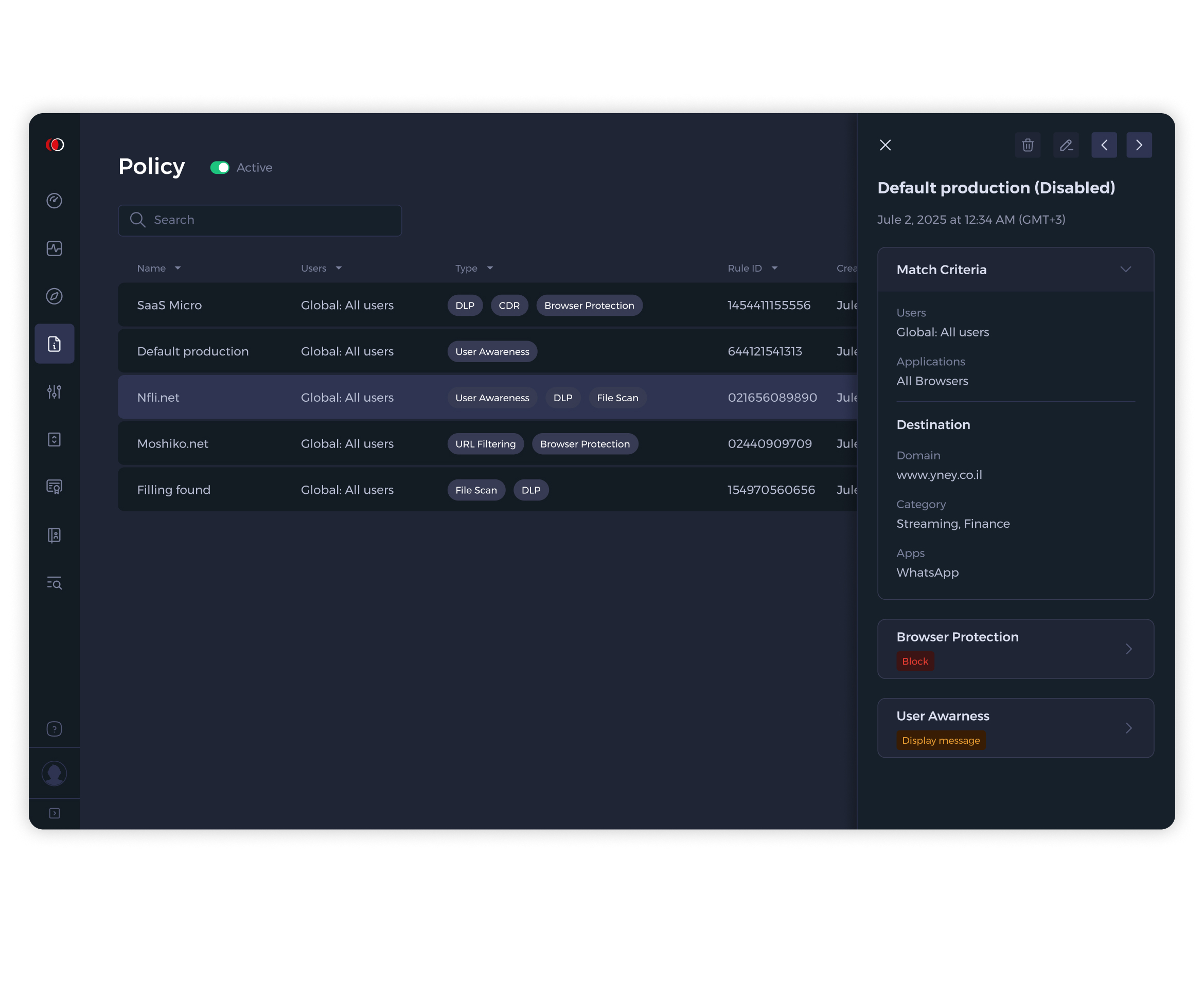Click the red app logo in sidebar
The height and width of the screenshot is (1001, 1204).
(55, 145)
